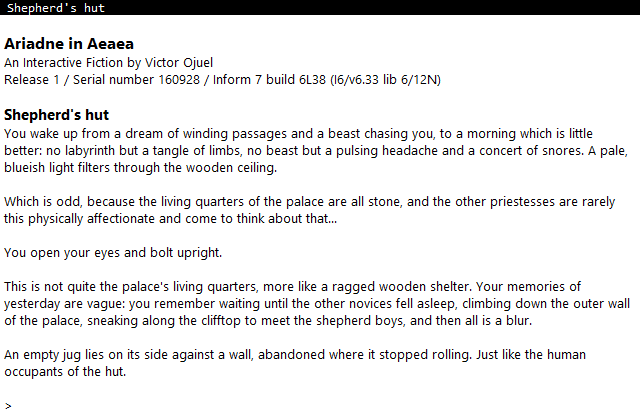Image resolution: width=640 pixels, height=420 pixels.
Task: Click the "Ariadne in Aeaea" game title
Action: [x=69, y=44]
